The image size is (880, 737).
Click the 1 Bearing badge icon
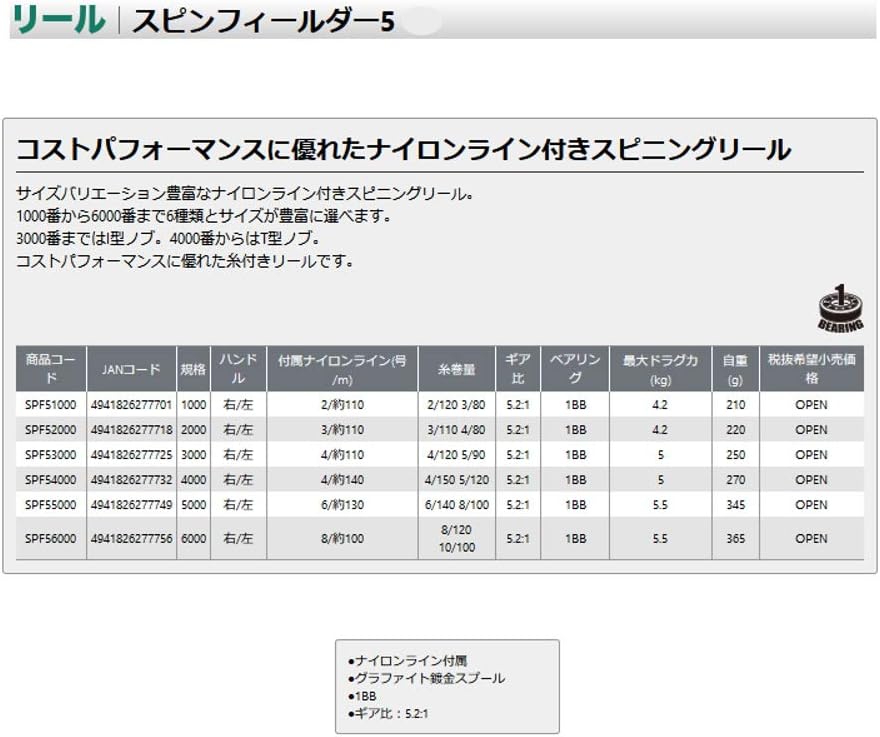click(x=840, y=309)
